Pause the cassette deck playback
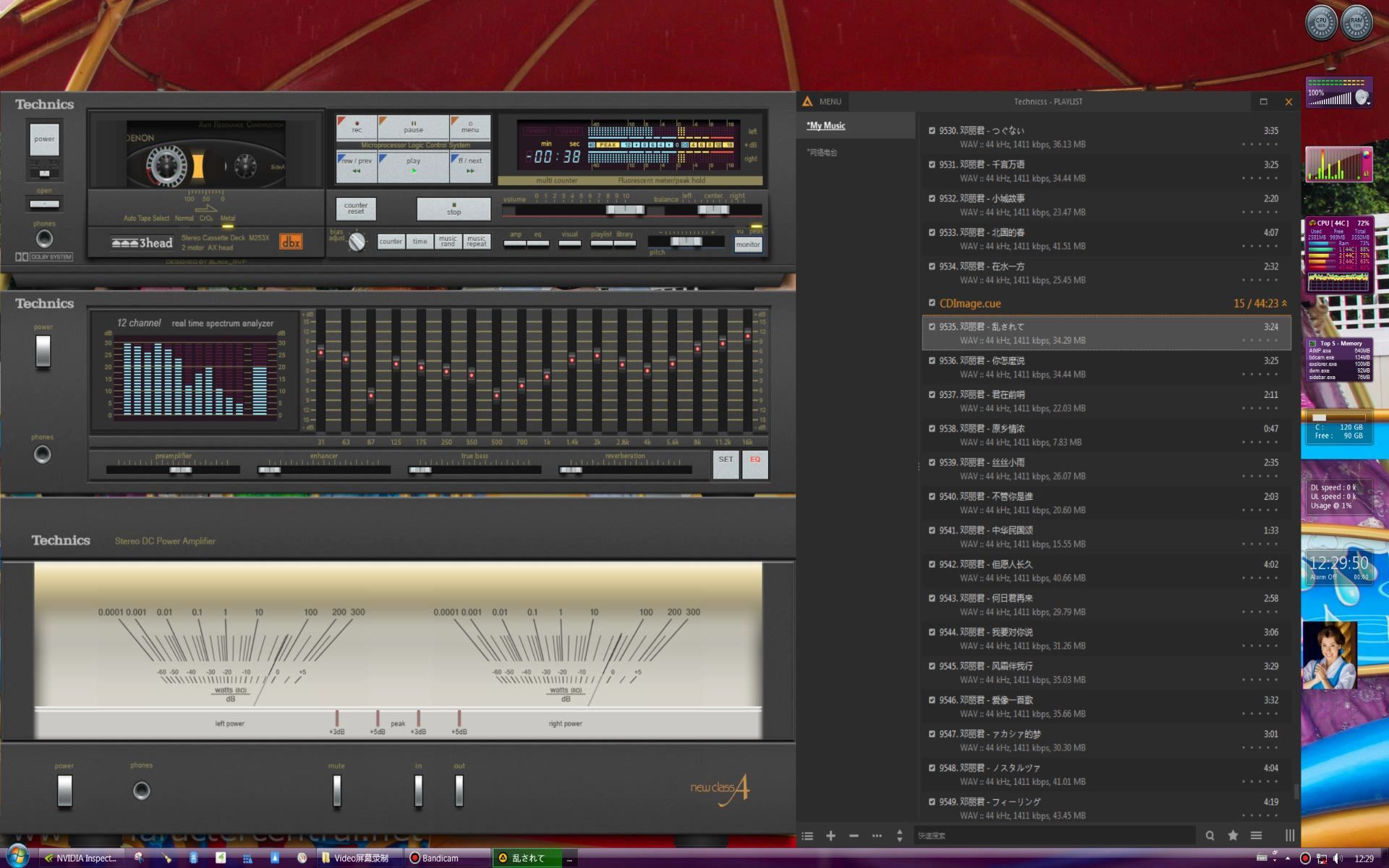 coord(413,127)
